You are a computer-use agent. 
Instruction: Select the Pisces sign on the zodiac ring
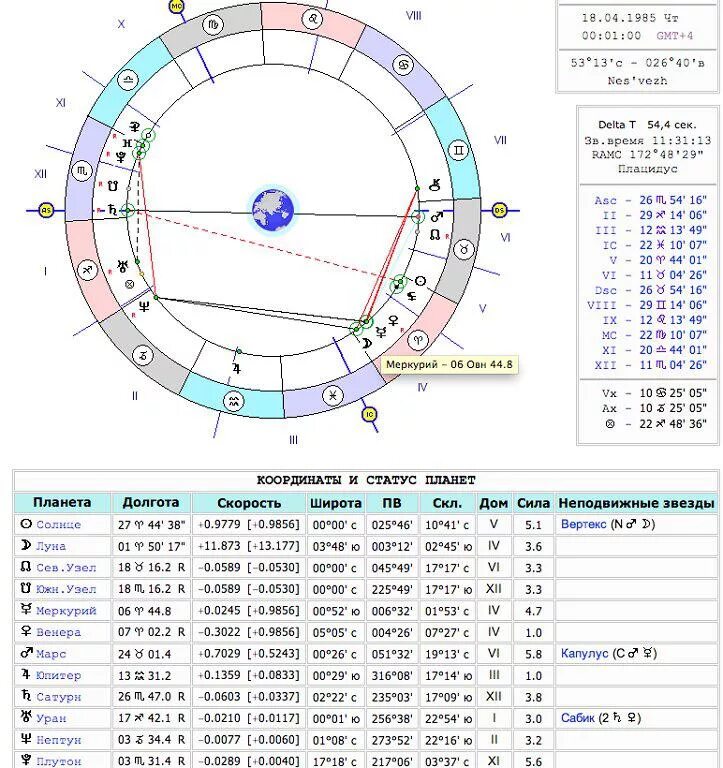[333, 395]
